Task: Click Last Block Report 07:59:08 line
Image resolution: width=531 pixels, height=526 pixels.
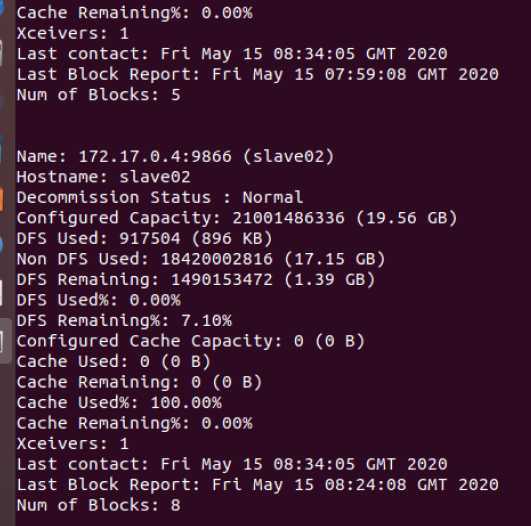Action: 258,74
